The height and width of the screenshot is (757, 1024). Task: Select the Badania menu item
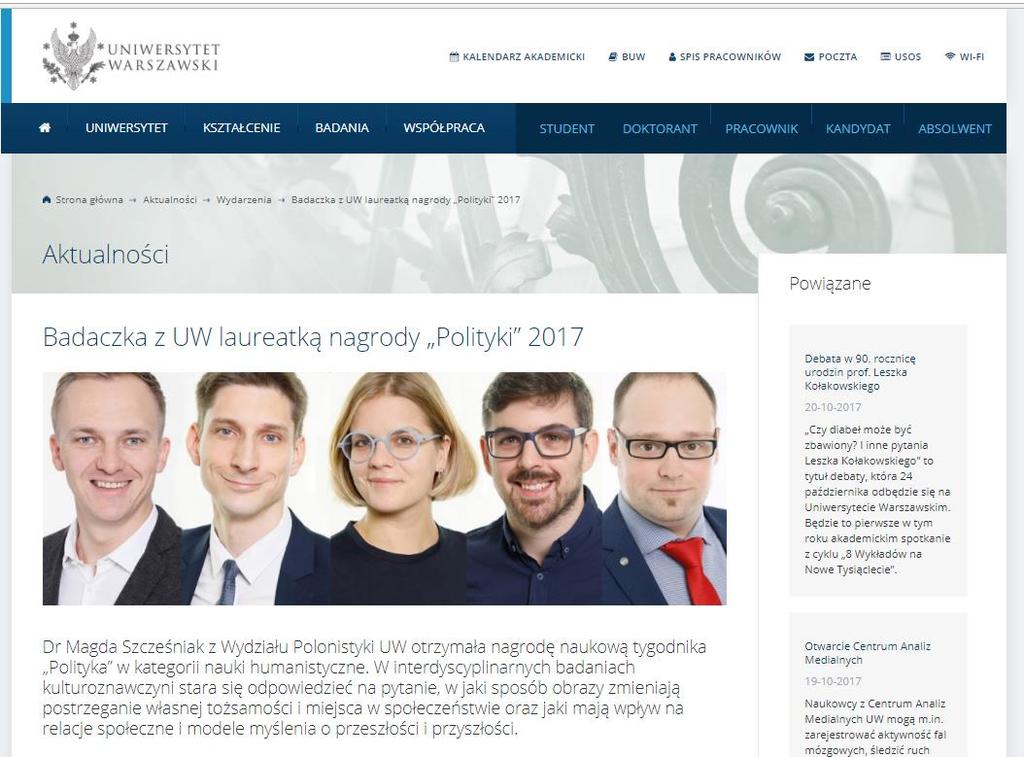[342, 128]
